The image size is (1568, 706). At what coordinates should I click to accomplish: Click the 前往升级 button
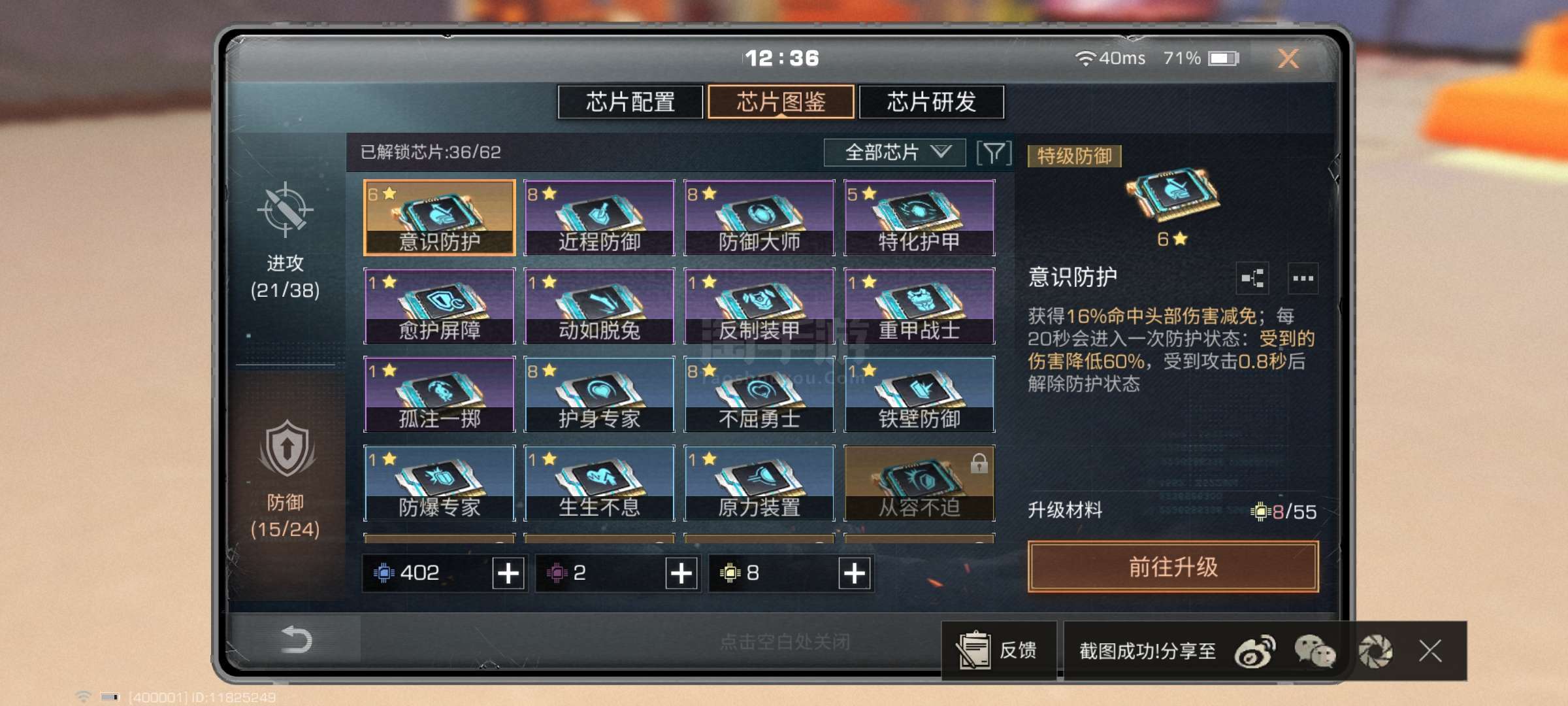pyautogui.click(x=1173, y=567)
